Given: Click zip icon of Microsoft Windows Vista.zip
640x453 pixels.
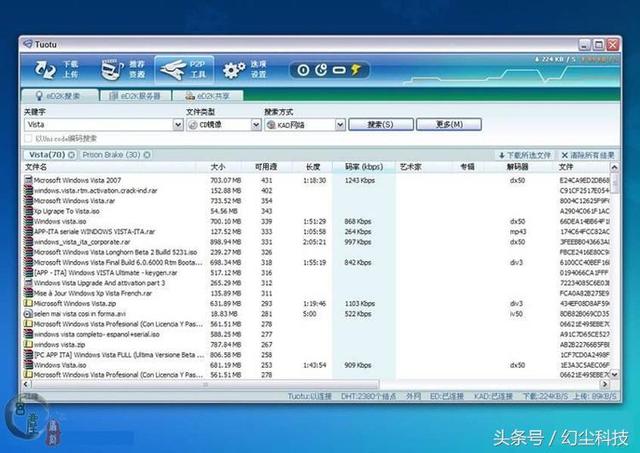Looking at the screenshot, I should pos(28,303).
